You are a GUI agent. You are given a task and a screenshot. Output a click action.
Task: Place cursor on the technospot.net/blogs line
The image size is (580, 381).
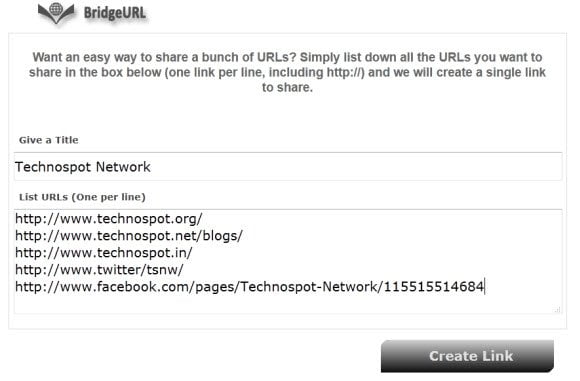click(129, 236)
